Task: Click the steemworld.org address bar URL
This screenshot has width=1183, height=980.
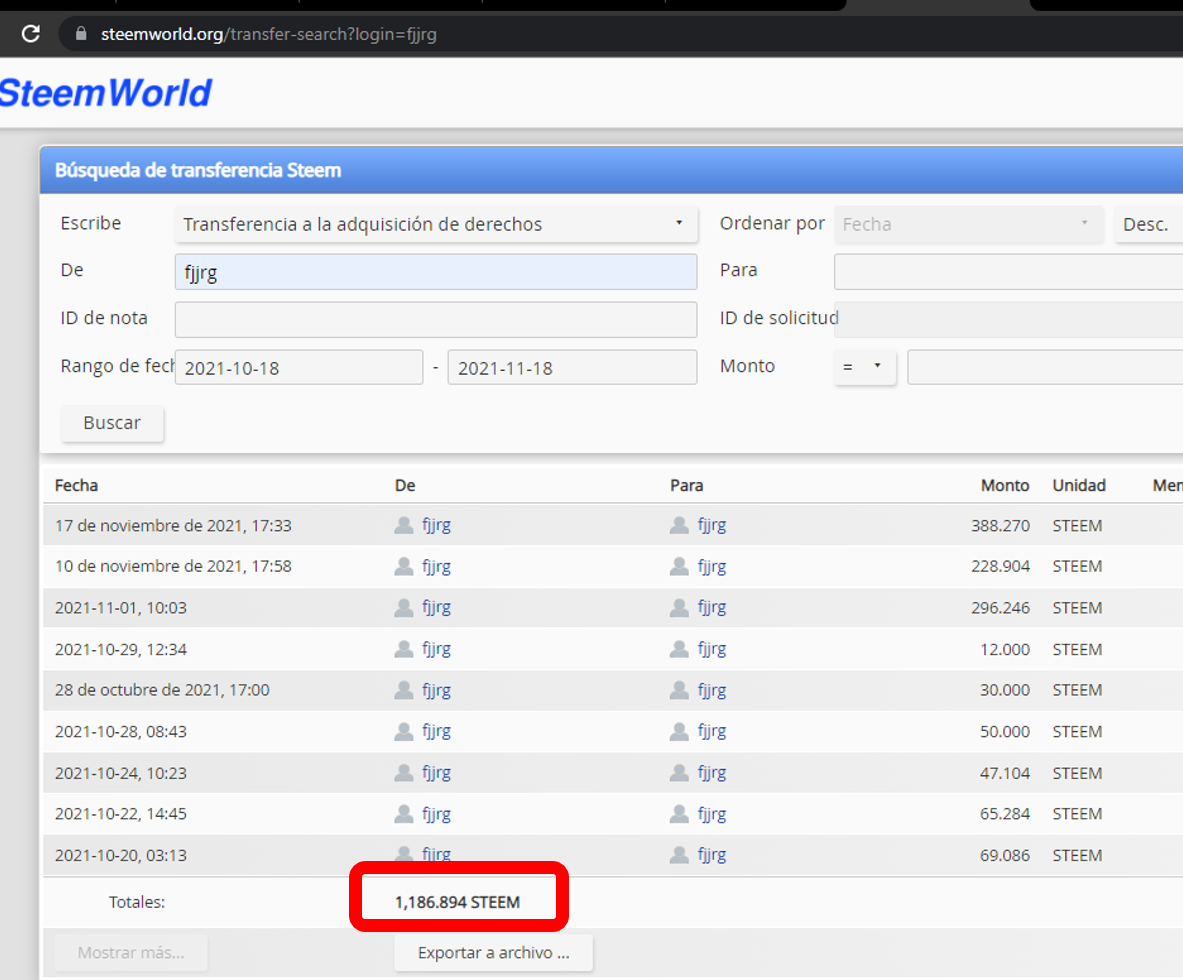Action: [269, 35]
